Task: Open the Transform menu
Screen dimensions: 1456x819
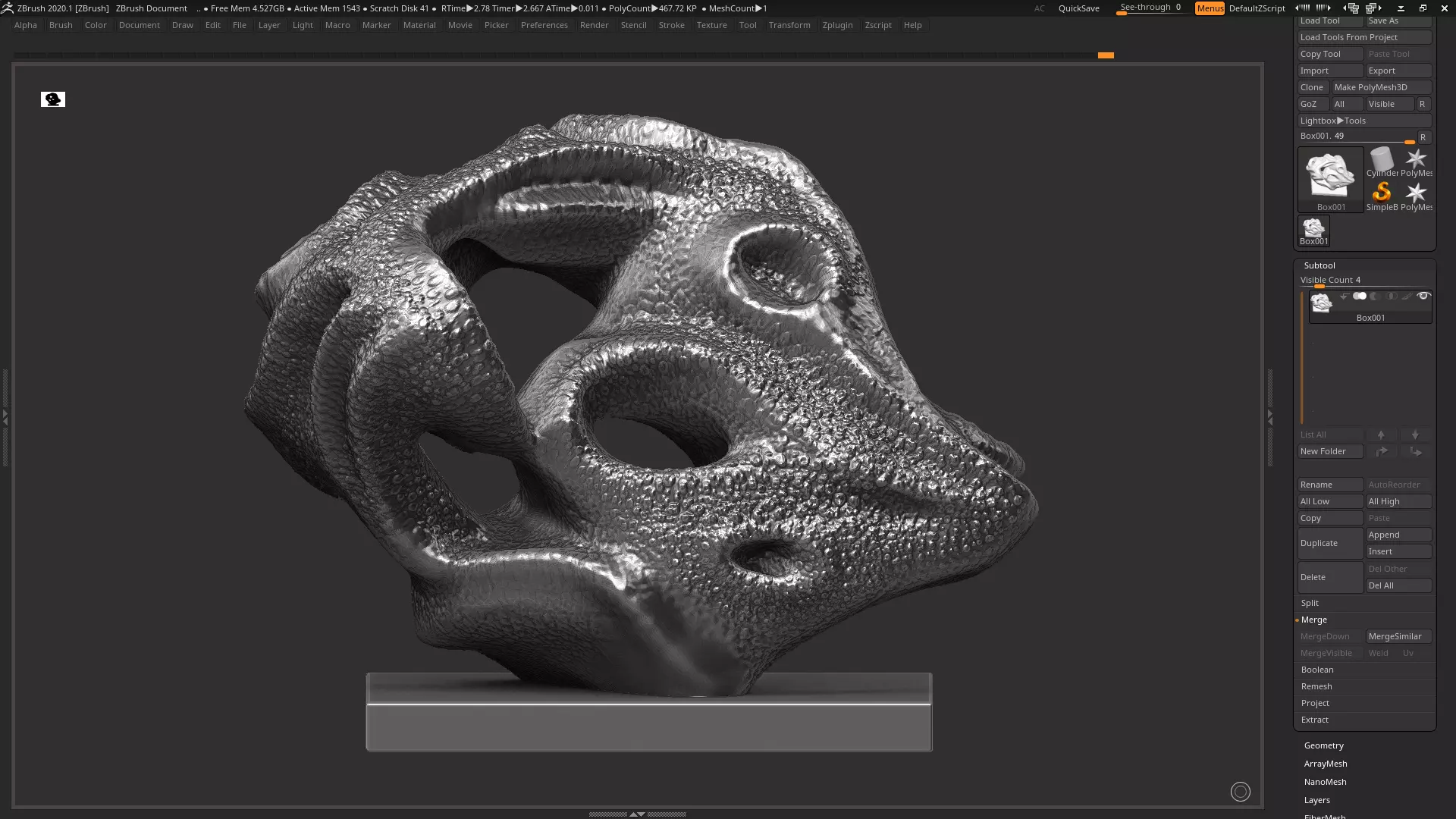Action: [789, 25]
